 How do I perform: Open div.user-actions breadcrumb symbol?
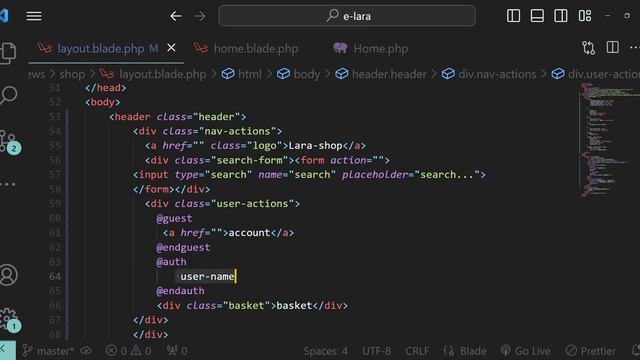[x=596, y=74]
